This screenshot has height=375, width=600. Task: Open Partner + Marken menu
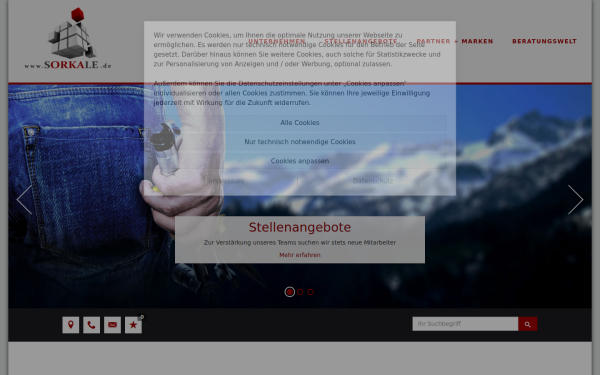pos(455,41)
